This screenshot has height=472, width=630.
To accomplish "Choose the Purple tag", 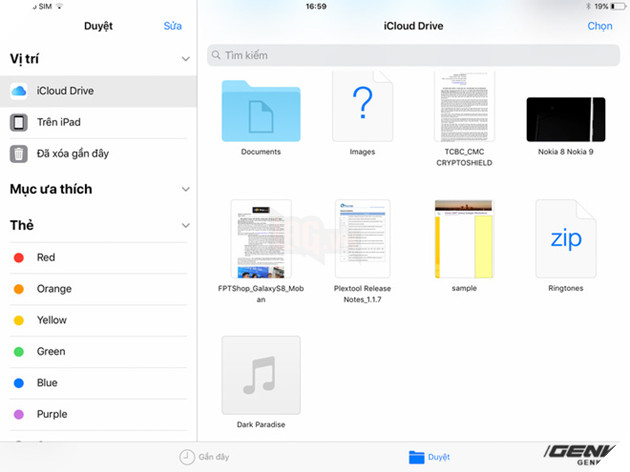I will pos(19,414).
